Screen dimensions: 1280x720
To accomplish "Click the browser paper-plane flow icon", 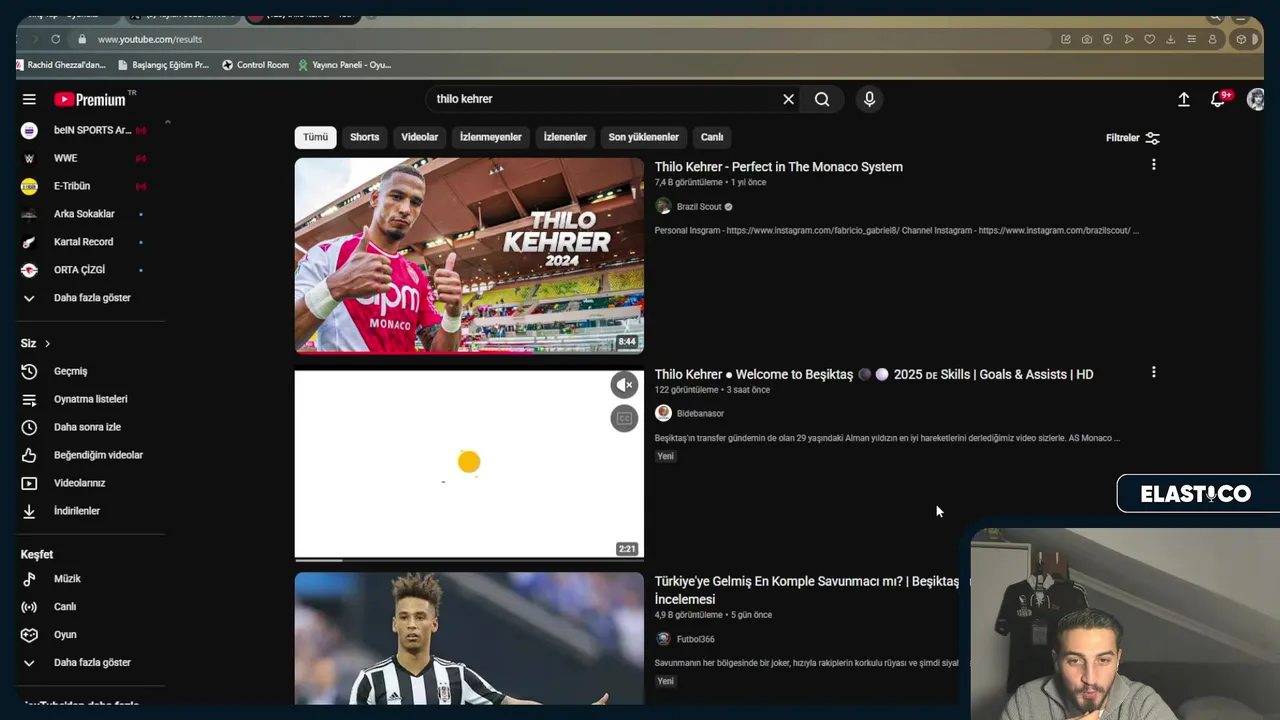I will 1129,39.
